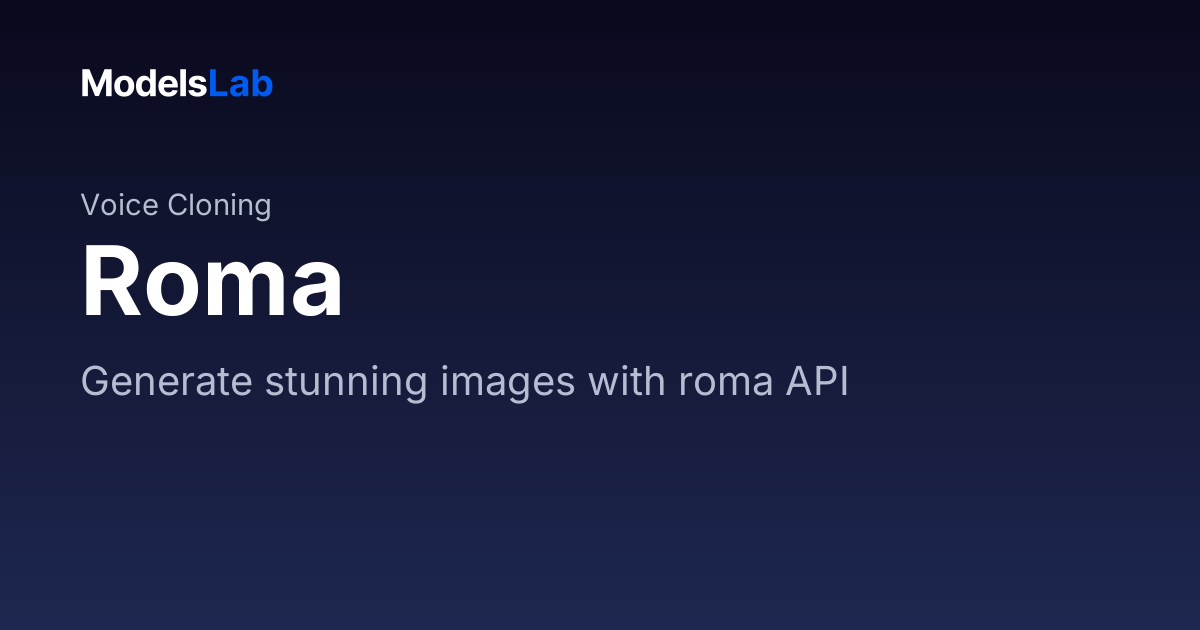Click the word "Voice" above the title

pos(119,205)
